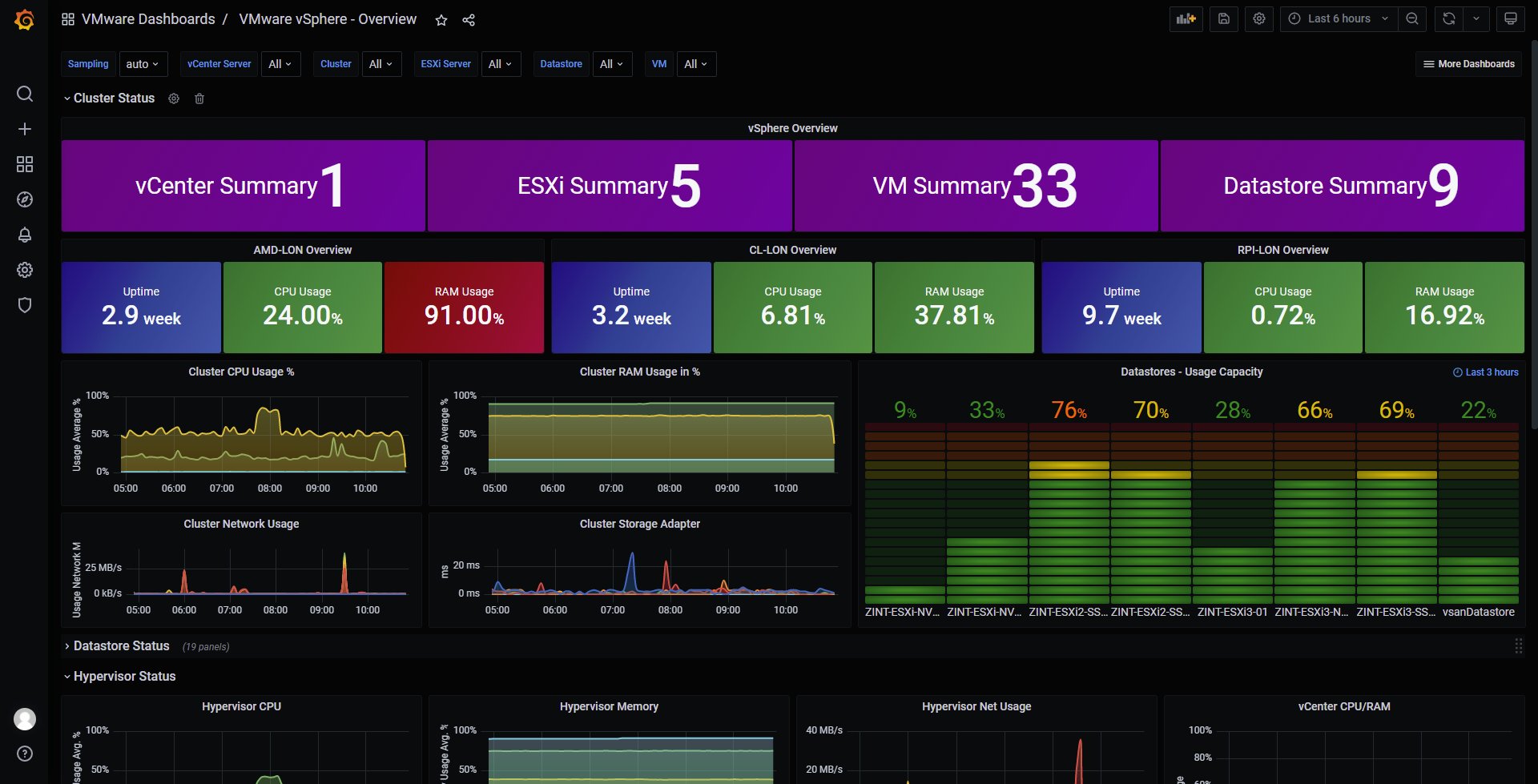The width and height of the screenshot is (1538, 784).
Task: Open dashboard settings gear in top bar
Action: [1259, 18]
